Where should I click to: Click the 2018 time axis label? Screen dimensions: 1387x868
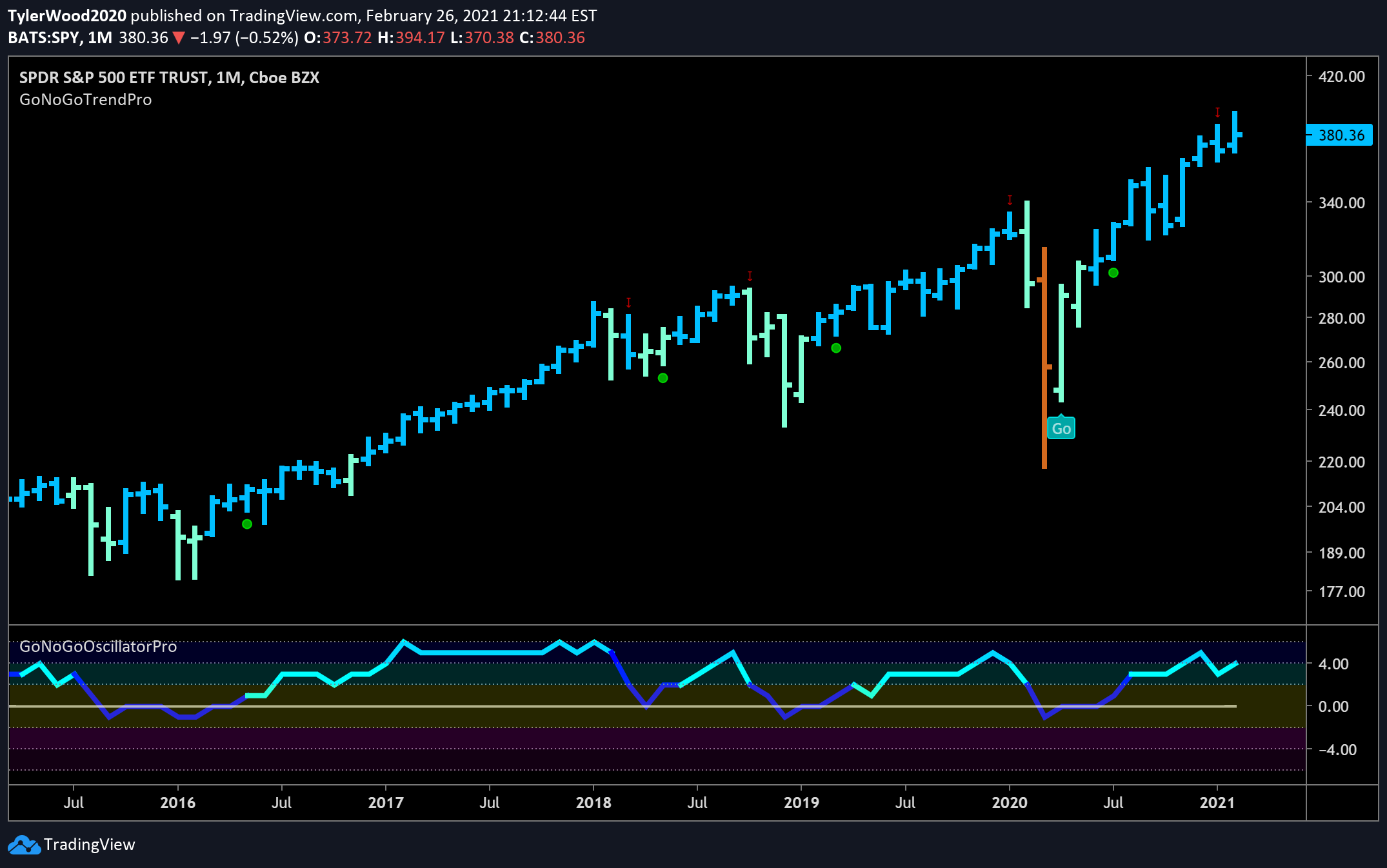coord(594,803)
